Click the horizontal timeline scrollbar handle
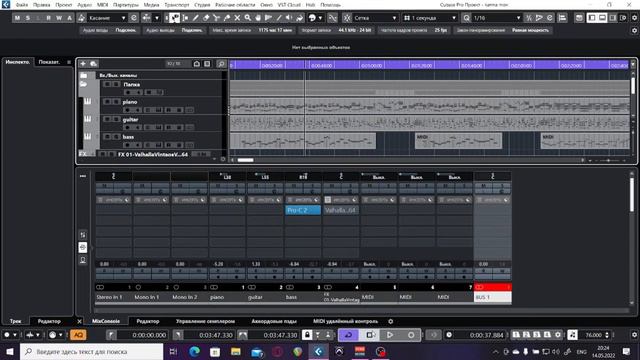 tap(245, 160)
